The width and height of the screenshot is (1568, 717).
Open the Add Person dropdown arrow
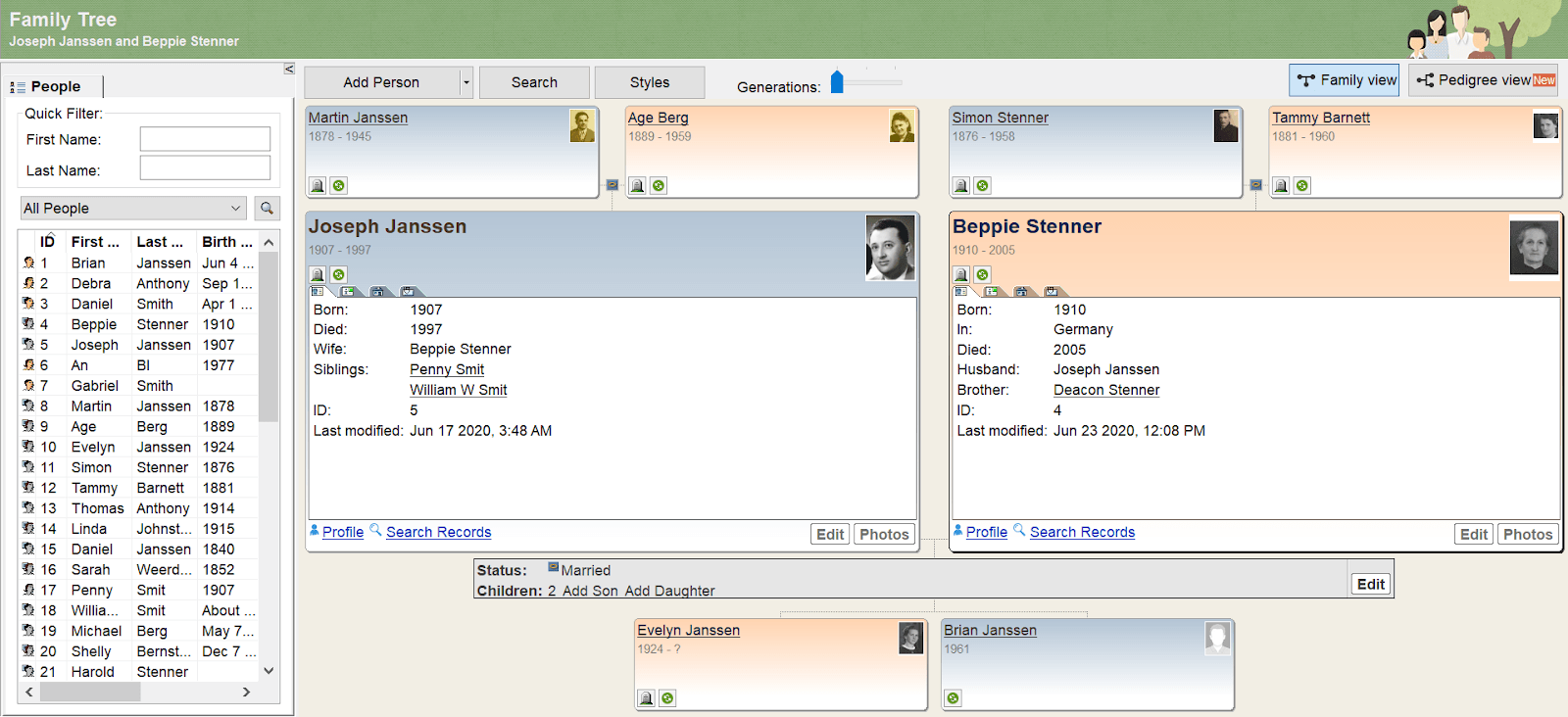(x=466, y=82)
